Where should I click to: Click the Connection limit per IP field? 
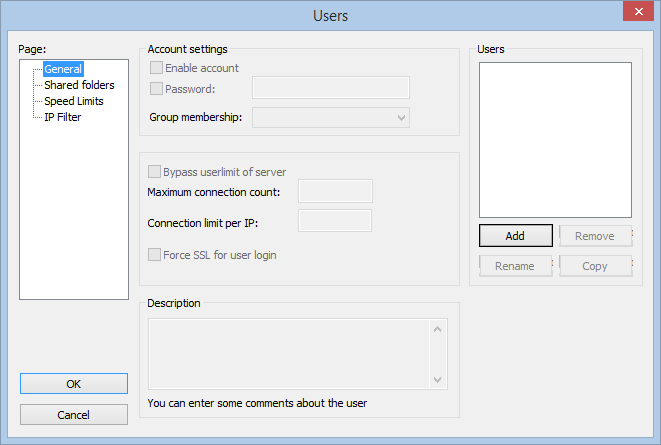click(335, 220)
